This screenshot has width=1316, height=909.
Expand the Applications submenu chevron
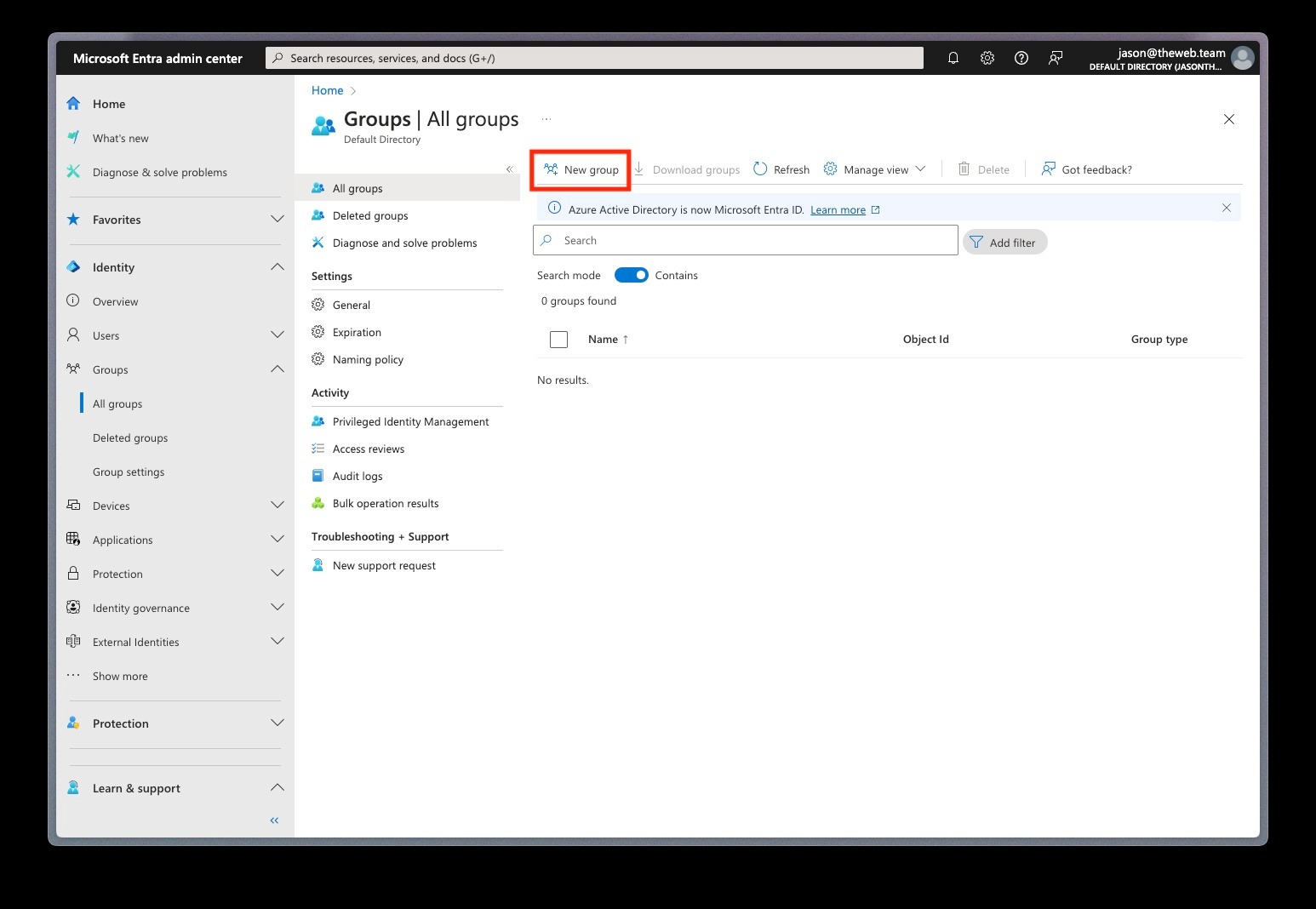278,540
